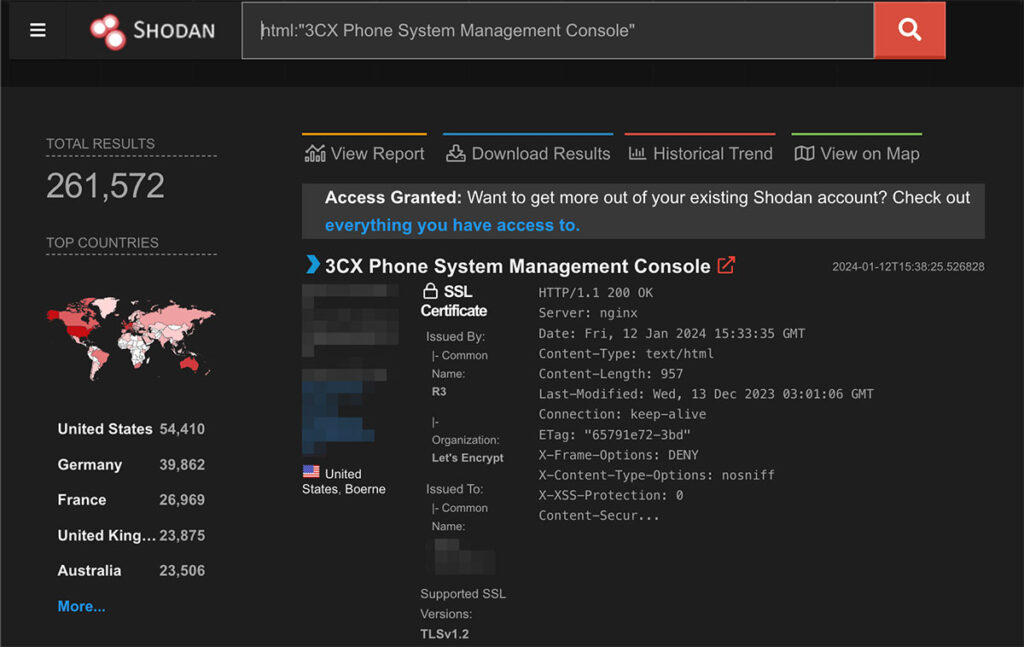Click the United States count 54,410
The width and height of the screenshot is (1024, 647).
click(182, 429)
